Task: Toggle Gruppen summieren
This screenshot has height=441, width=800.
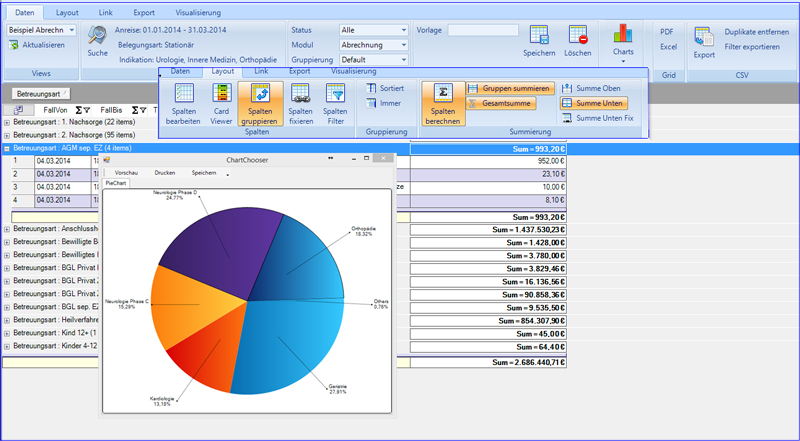Action: [510, 88]
